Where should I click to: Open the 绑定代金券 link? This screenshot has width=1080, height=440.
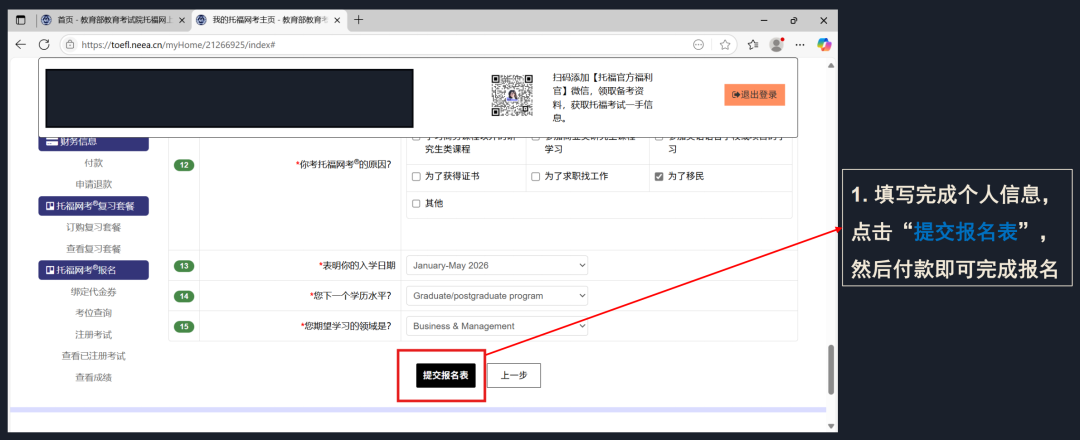94,292
